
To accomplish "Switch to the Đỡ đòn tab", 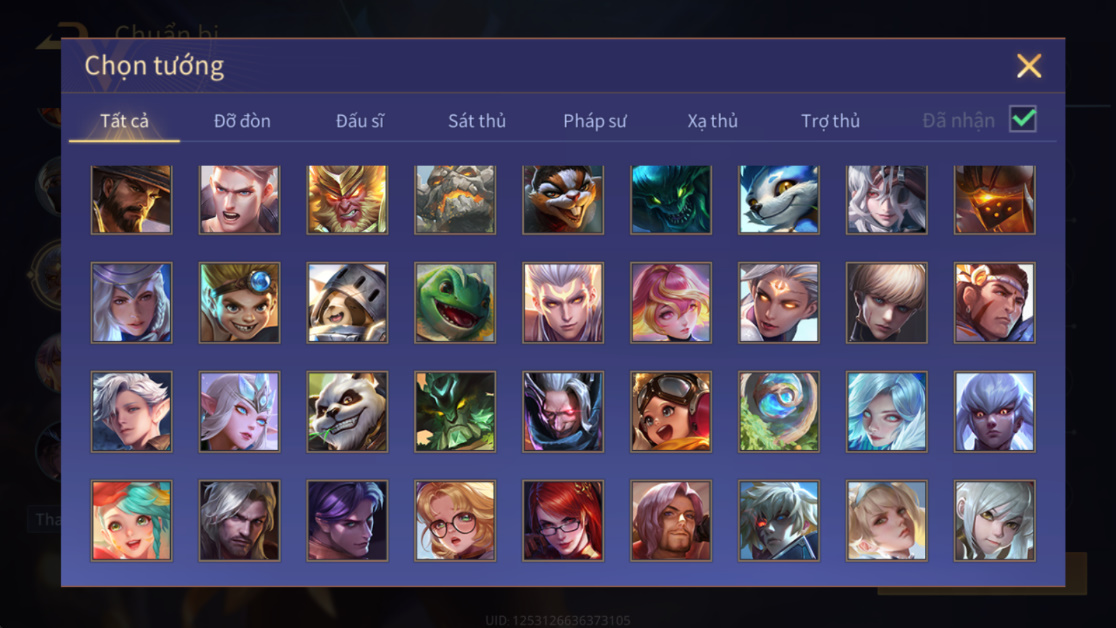I will 242,121.
